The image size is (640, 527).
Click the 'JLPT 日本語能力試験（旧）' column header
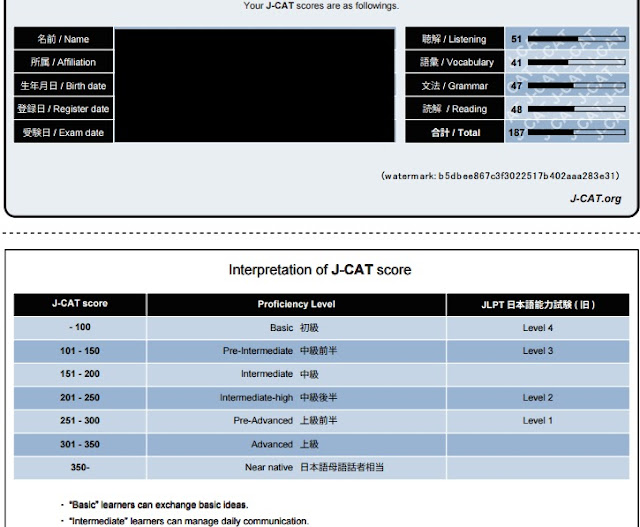pyautogui.click(x=538, y=304)
